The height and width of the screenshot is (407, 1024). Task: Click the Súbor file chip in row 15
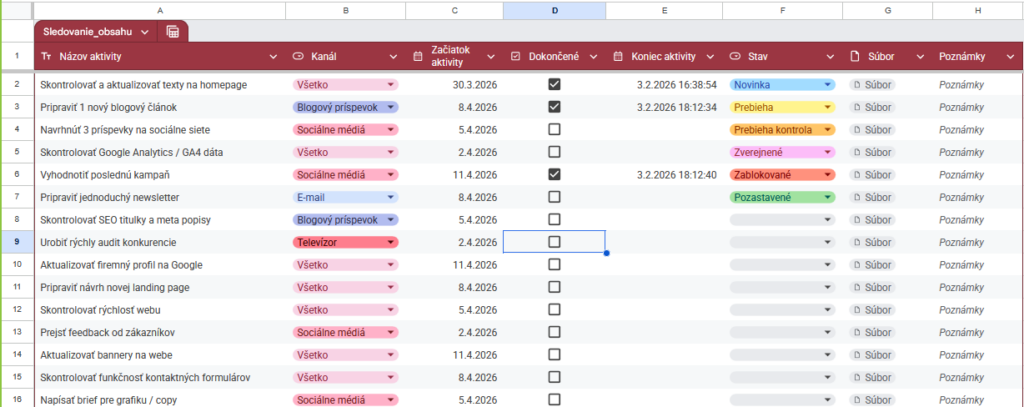coord(872,378)
